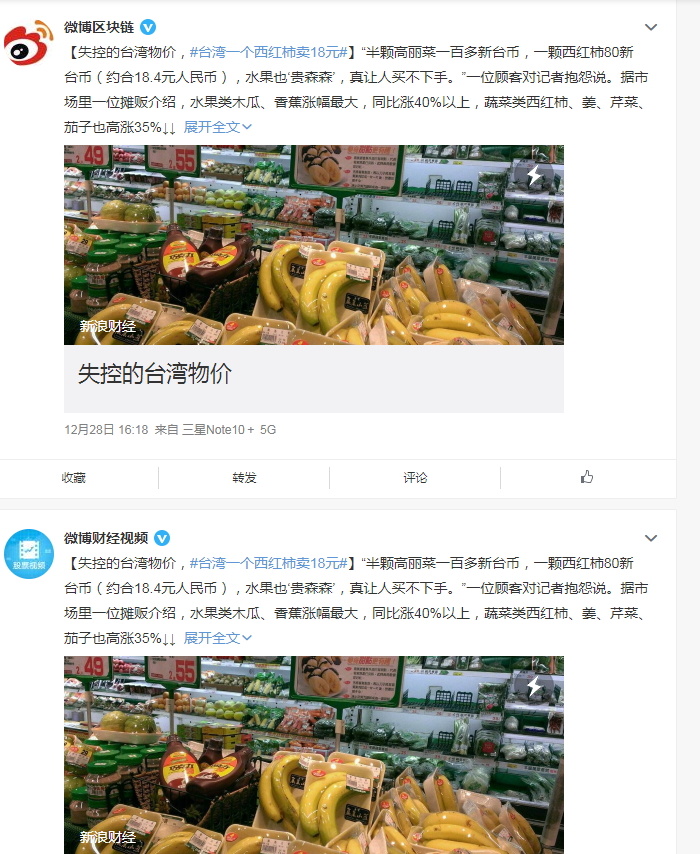Viewport: 700px width, 854px height.
Task: Select 转发 to repost the first post
Action: 244,478
